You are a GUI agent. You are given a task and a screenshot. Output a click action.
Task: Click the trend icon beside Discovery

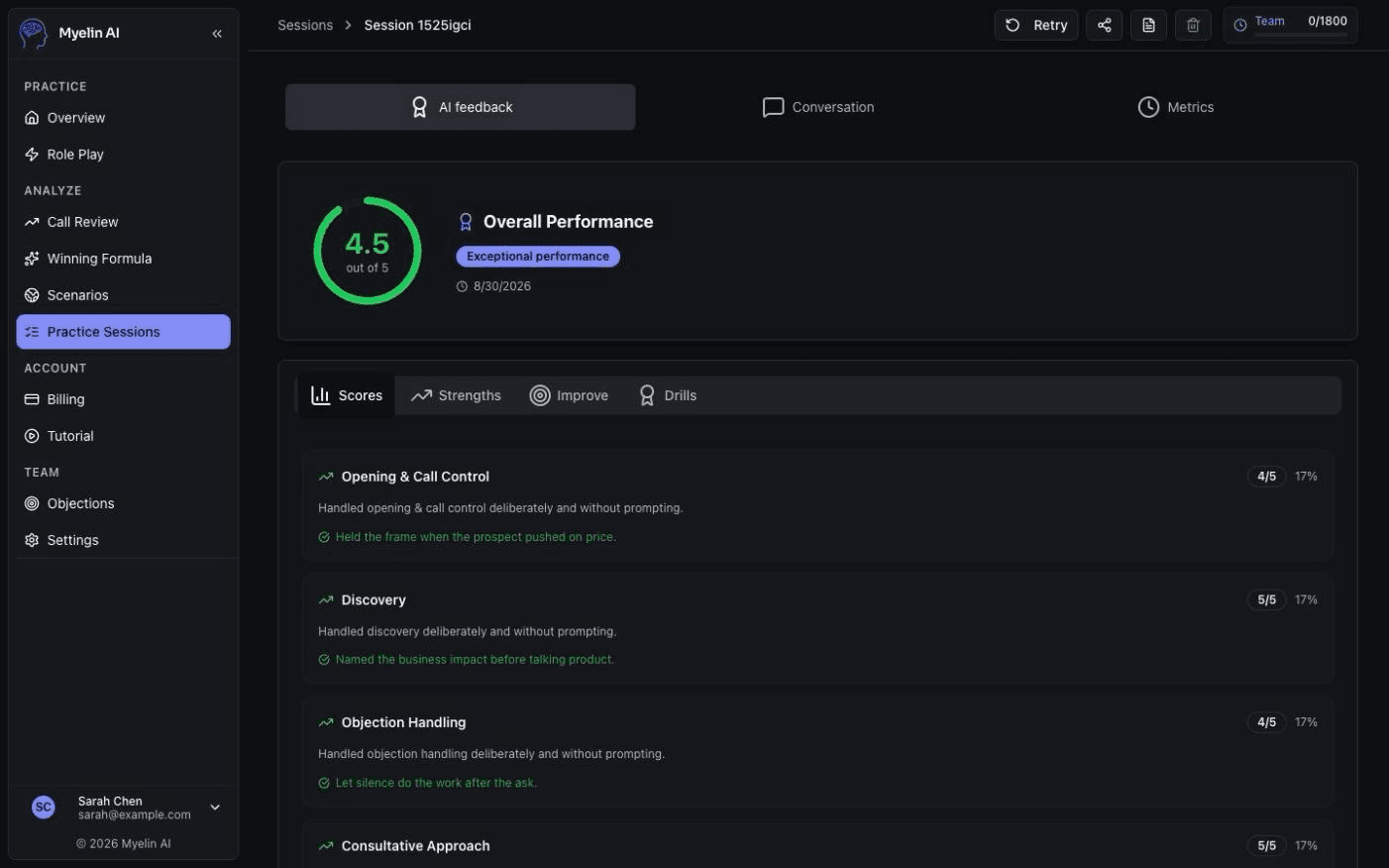(326, 599)
